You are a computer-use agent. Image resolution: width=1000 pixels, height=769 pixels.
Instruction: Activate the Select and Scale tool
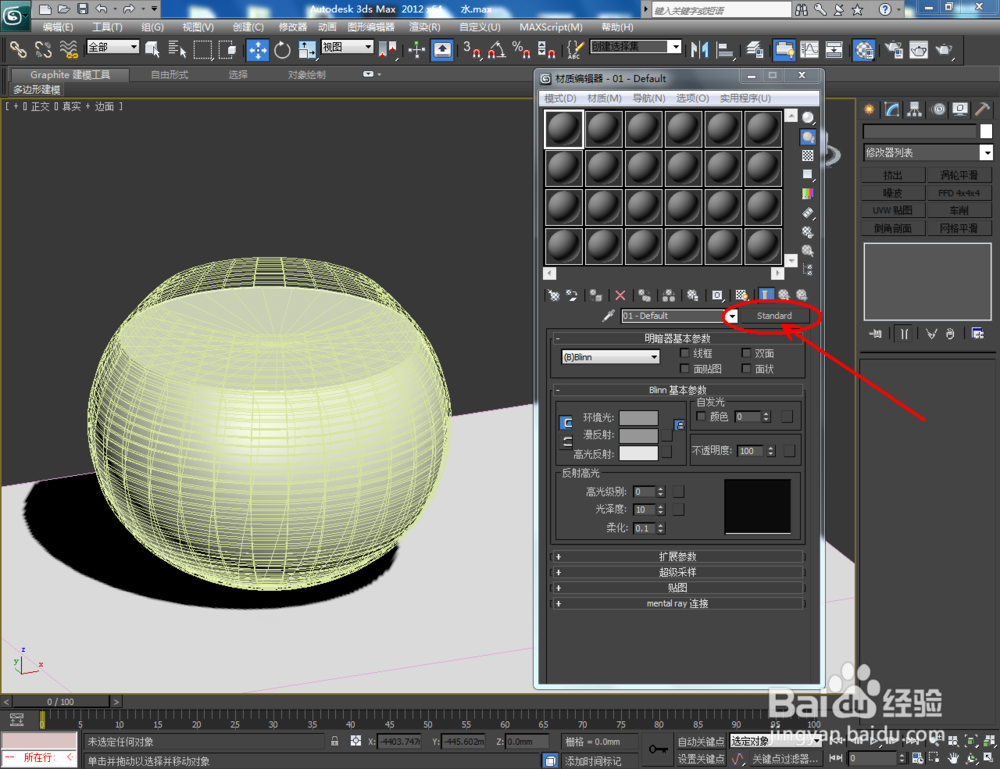pyautogui.click(x=307, y=50)
